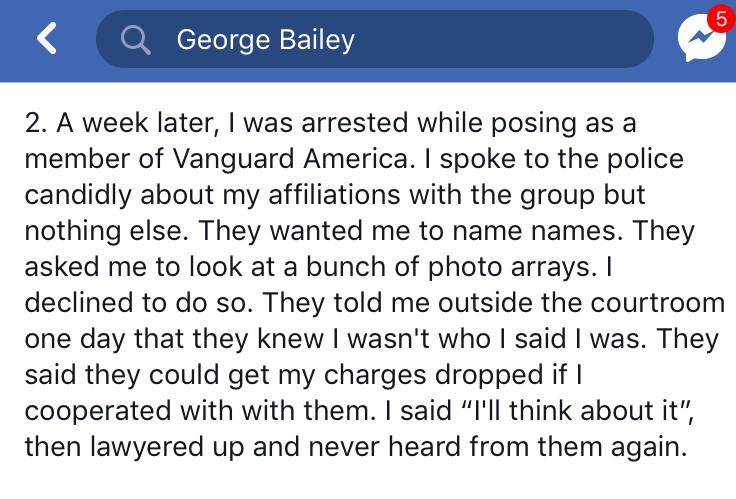The height and width of the screenshot is (499, 736).
Task: Focus the search field containing George Bailey
Action: click(375, 39)
